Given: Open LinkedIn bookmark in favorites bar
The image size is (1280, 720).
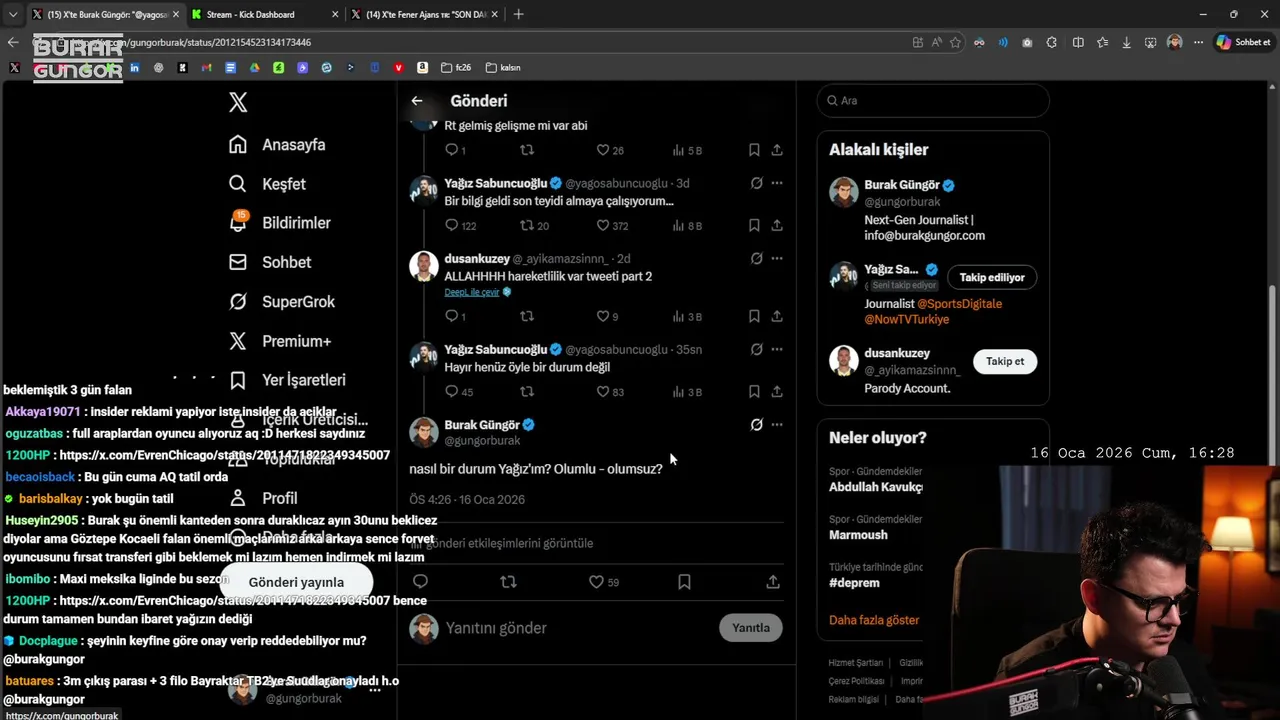Looking at the screenshot, I should coord(134,68).
